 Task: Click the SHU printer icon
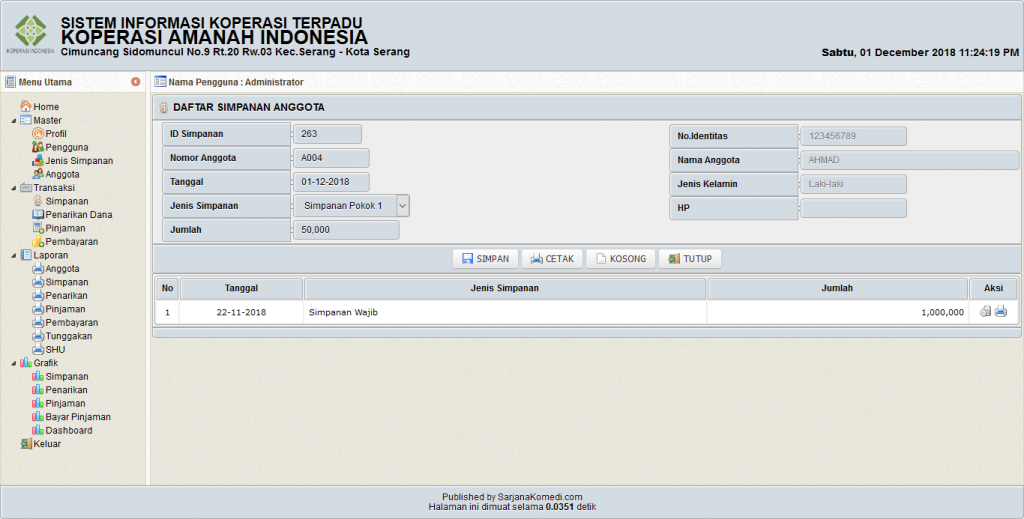pos(38,349)
